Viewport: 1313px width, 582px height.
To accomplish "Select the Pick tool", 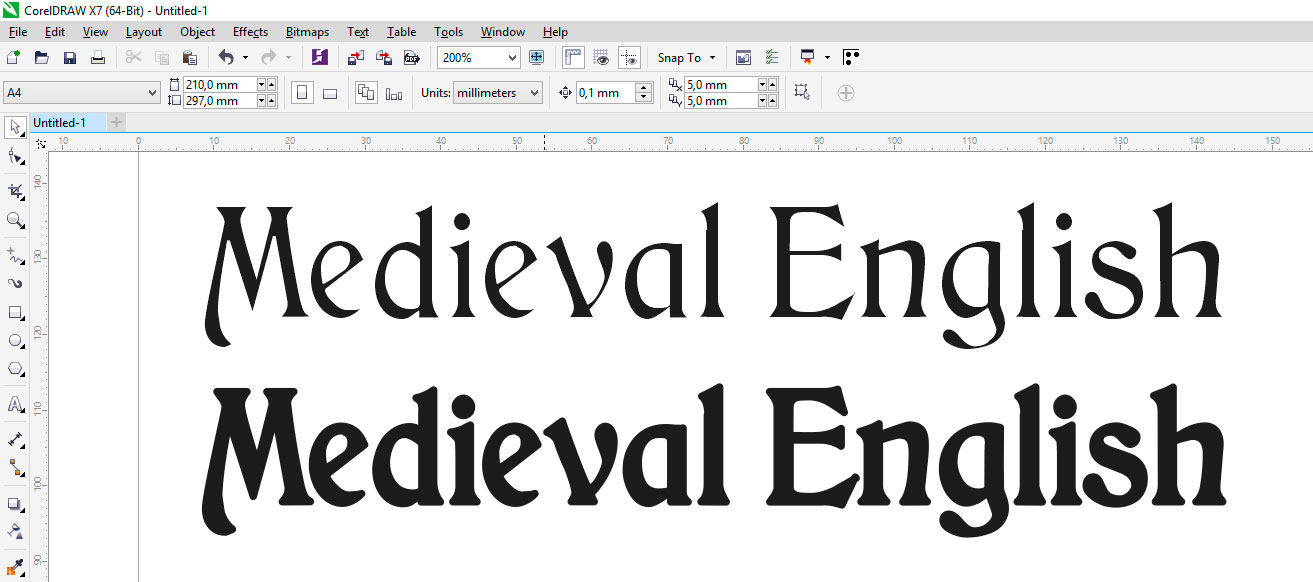I will tap(15, 127).
